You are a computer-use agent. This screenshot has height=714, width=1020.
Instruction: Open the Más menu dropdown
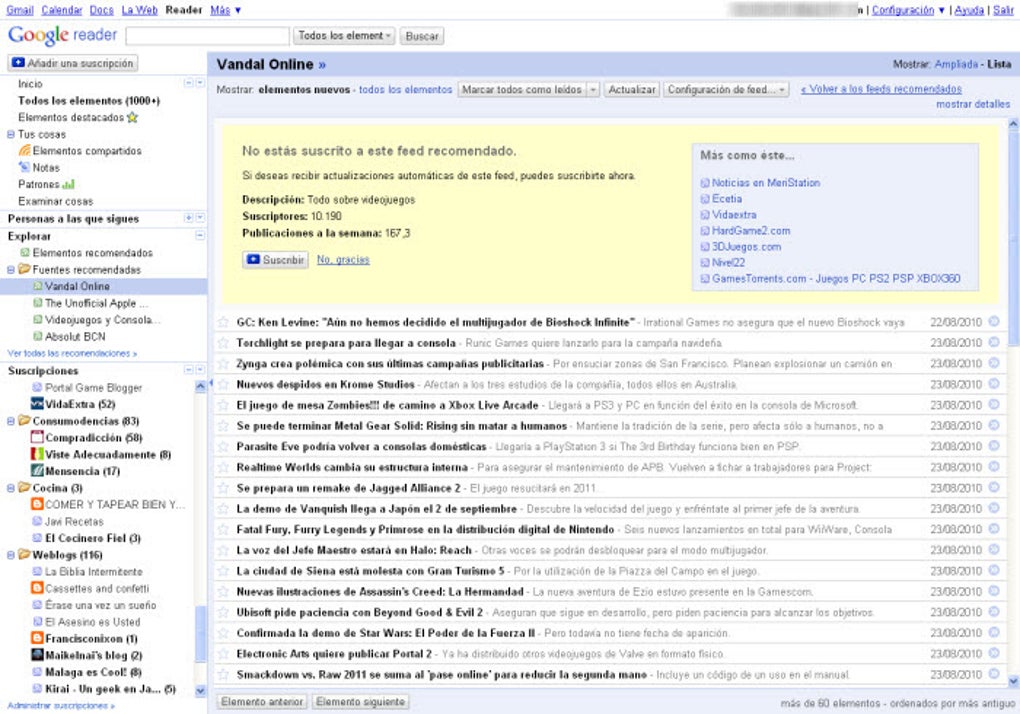point(226,10)
